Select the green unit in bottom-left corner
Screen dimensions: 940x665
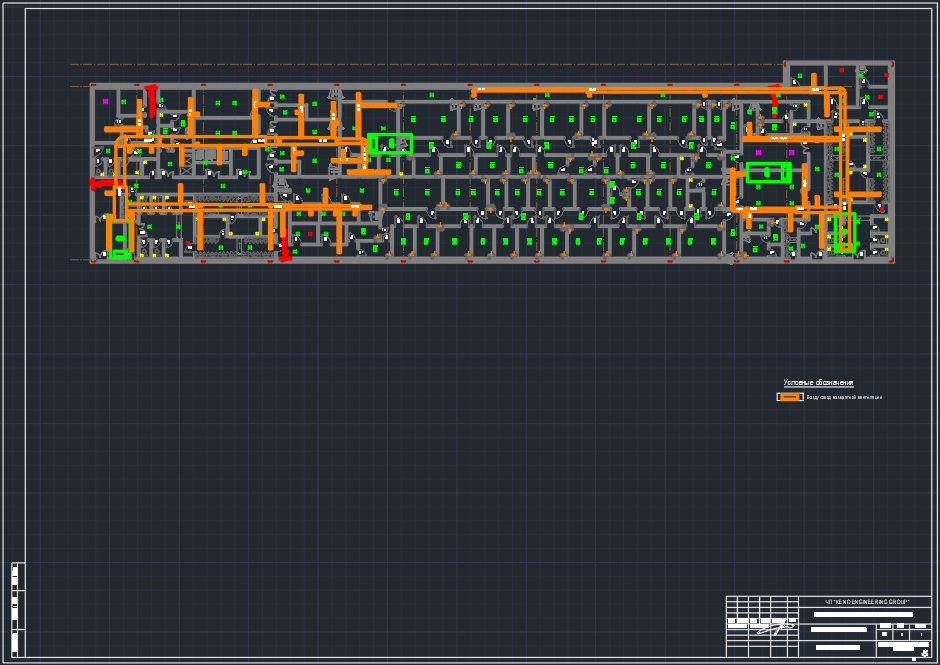[x=121, y=254]
